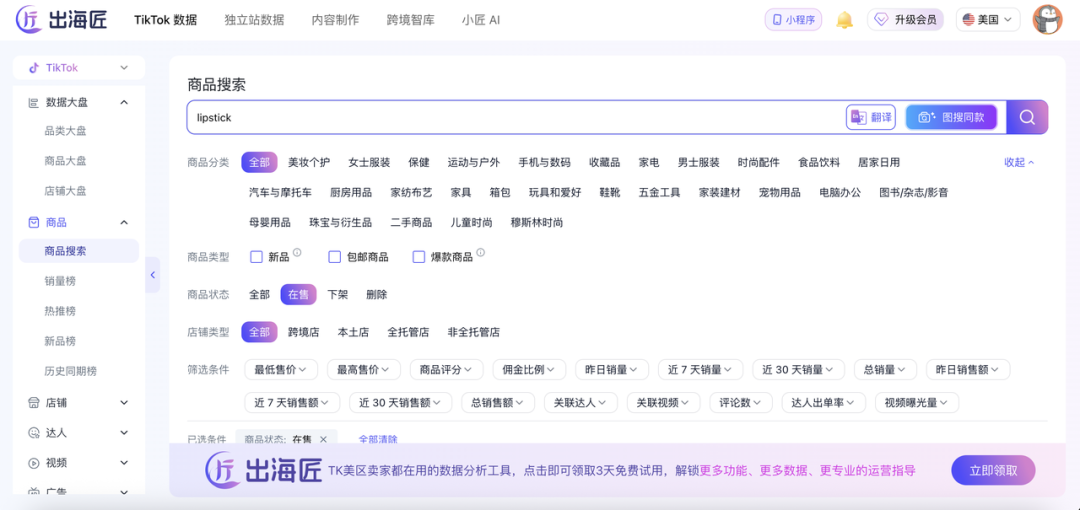Open 新品榜 in sidebar

[x=60, y=341]
